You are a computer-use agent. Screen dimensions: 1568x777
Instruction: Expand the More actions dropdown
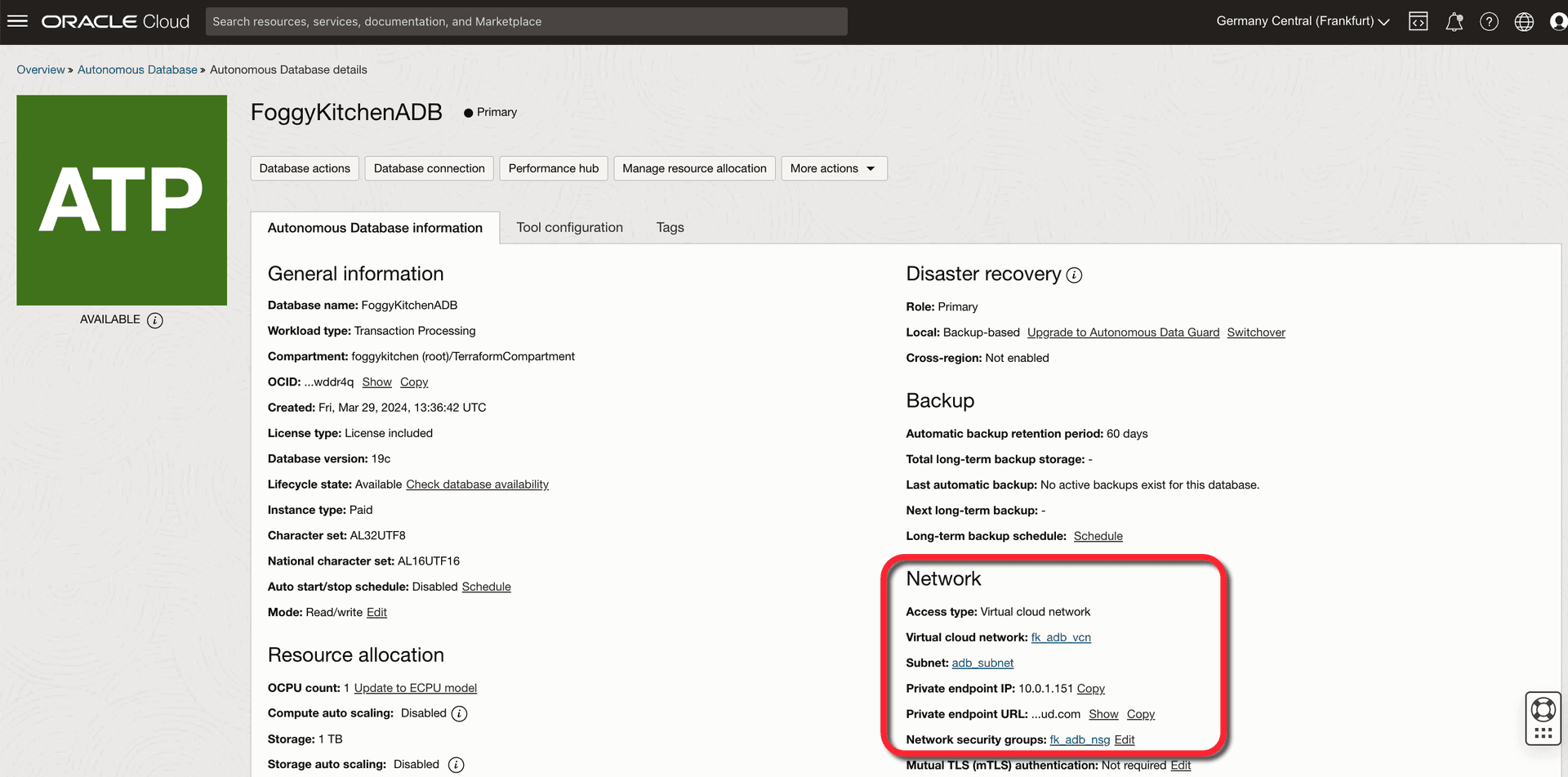click(x=834, y=168)
